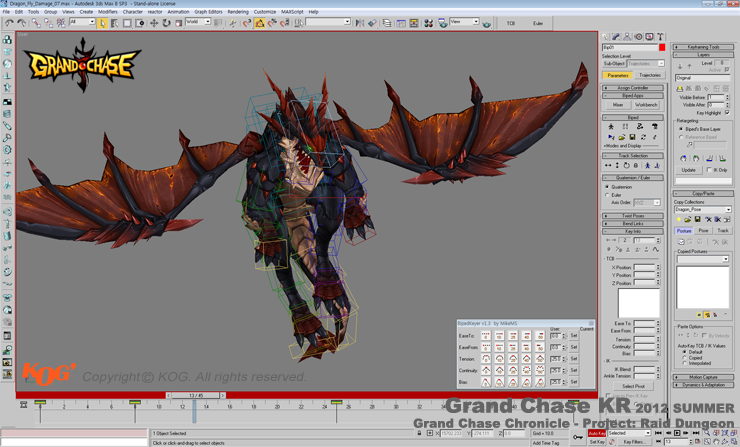Click the Update button
Viewport: 740px width, 447px height.
[x=688, y=170]
